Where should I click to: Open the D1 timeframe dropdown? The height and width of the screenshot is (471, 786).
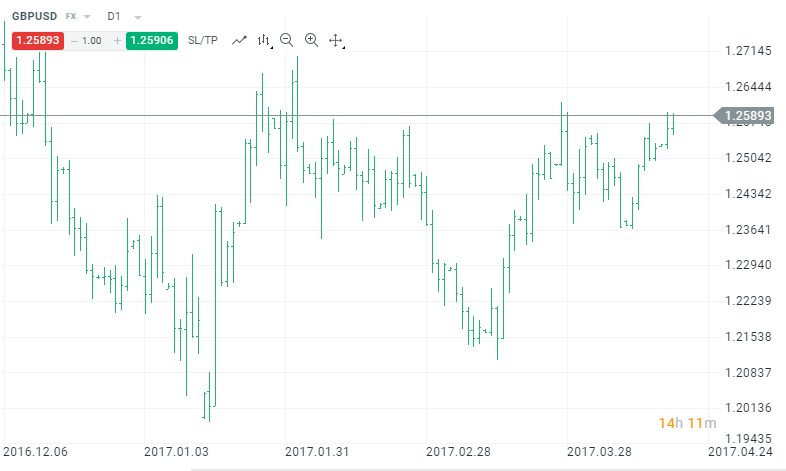point(137,17)
